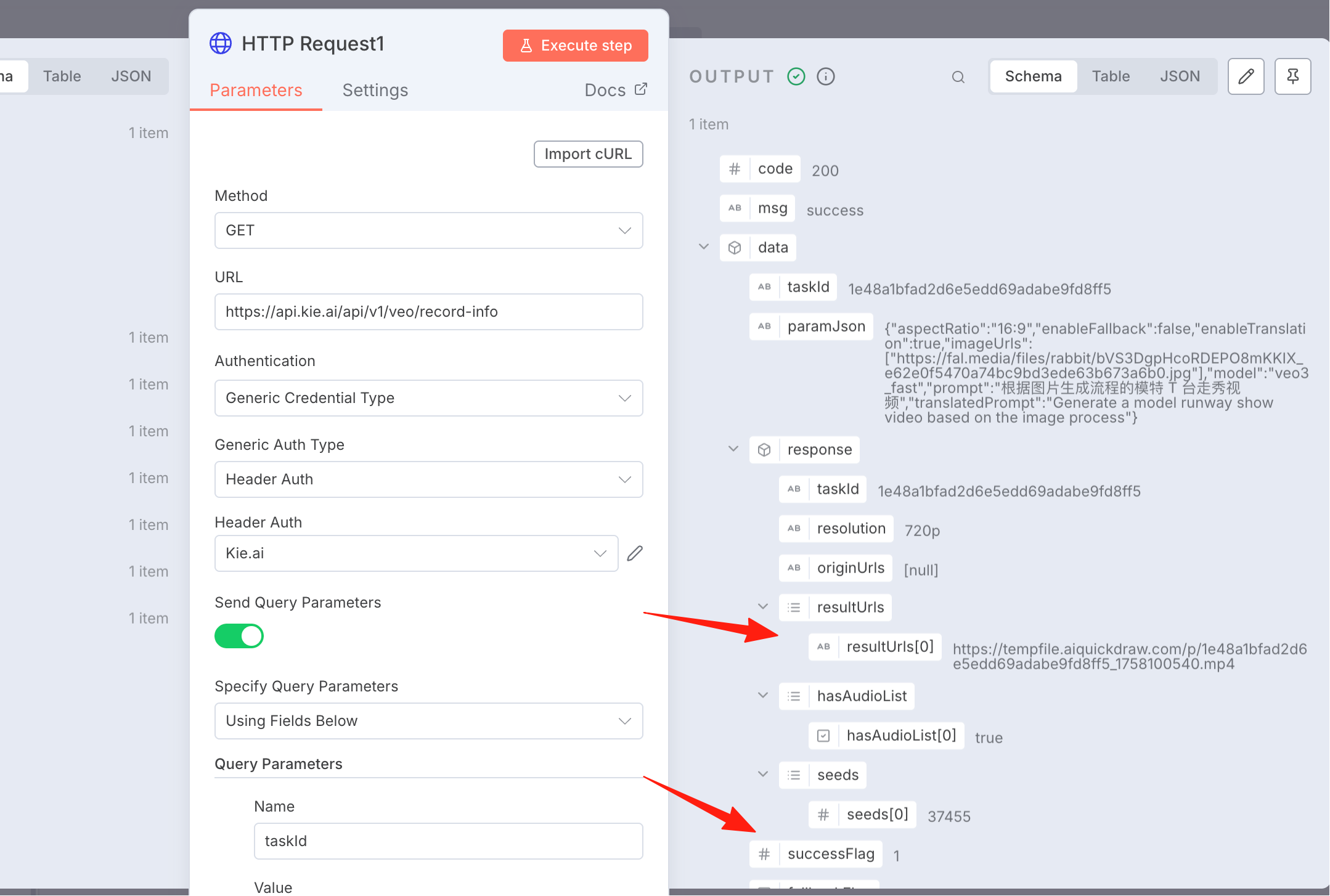The width and height of the screenshot is (1330, 896).
Task: Click the number icon next to code
Action: tap(735, 169)
